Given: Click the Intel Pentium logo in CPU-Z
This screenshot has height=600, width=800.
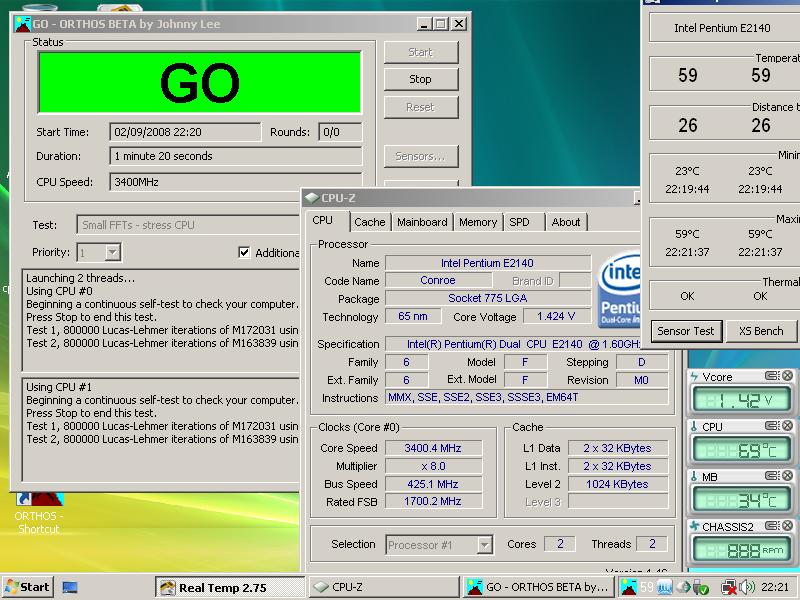Looking at the screenshot, I should coord(619,289).
